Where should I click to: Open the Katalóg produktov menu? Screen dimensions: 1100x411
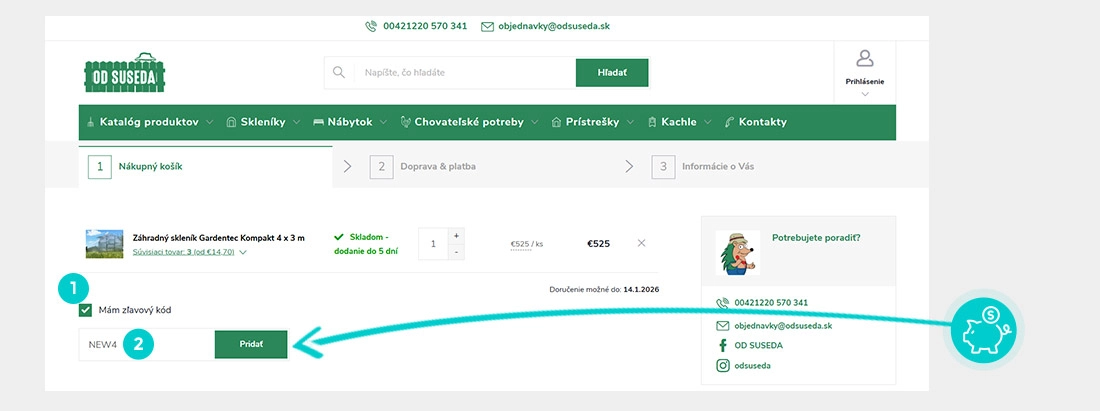[x=149, y=122]
